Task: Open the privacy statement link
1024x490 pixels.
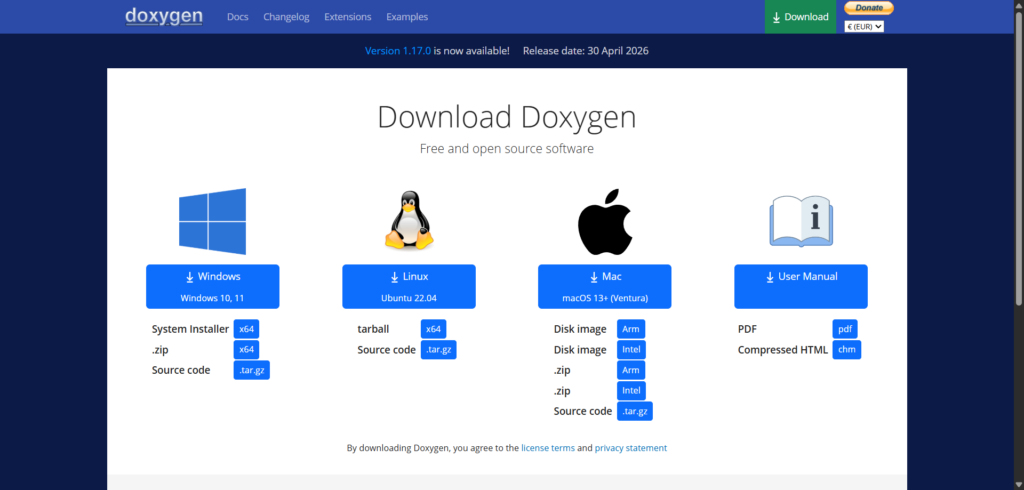Action: [x=631, y=448]
